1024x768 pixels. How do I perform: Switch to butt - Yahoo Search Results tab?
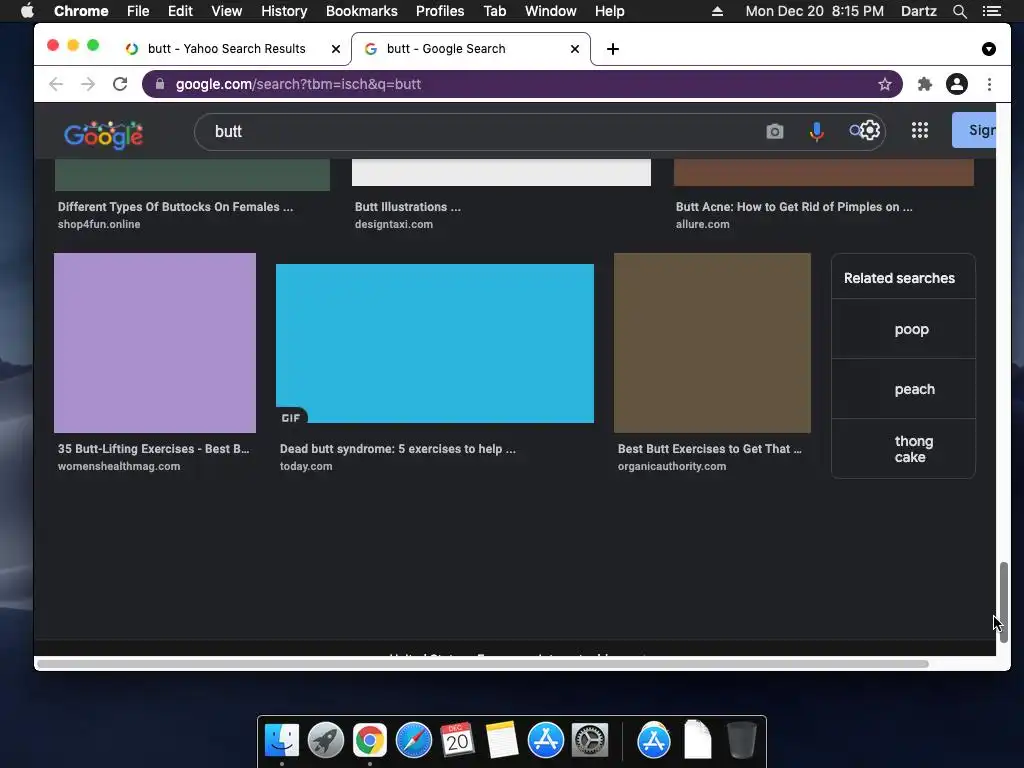tap(226, 49)
